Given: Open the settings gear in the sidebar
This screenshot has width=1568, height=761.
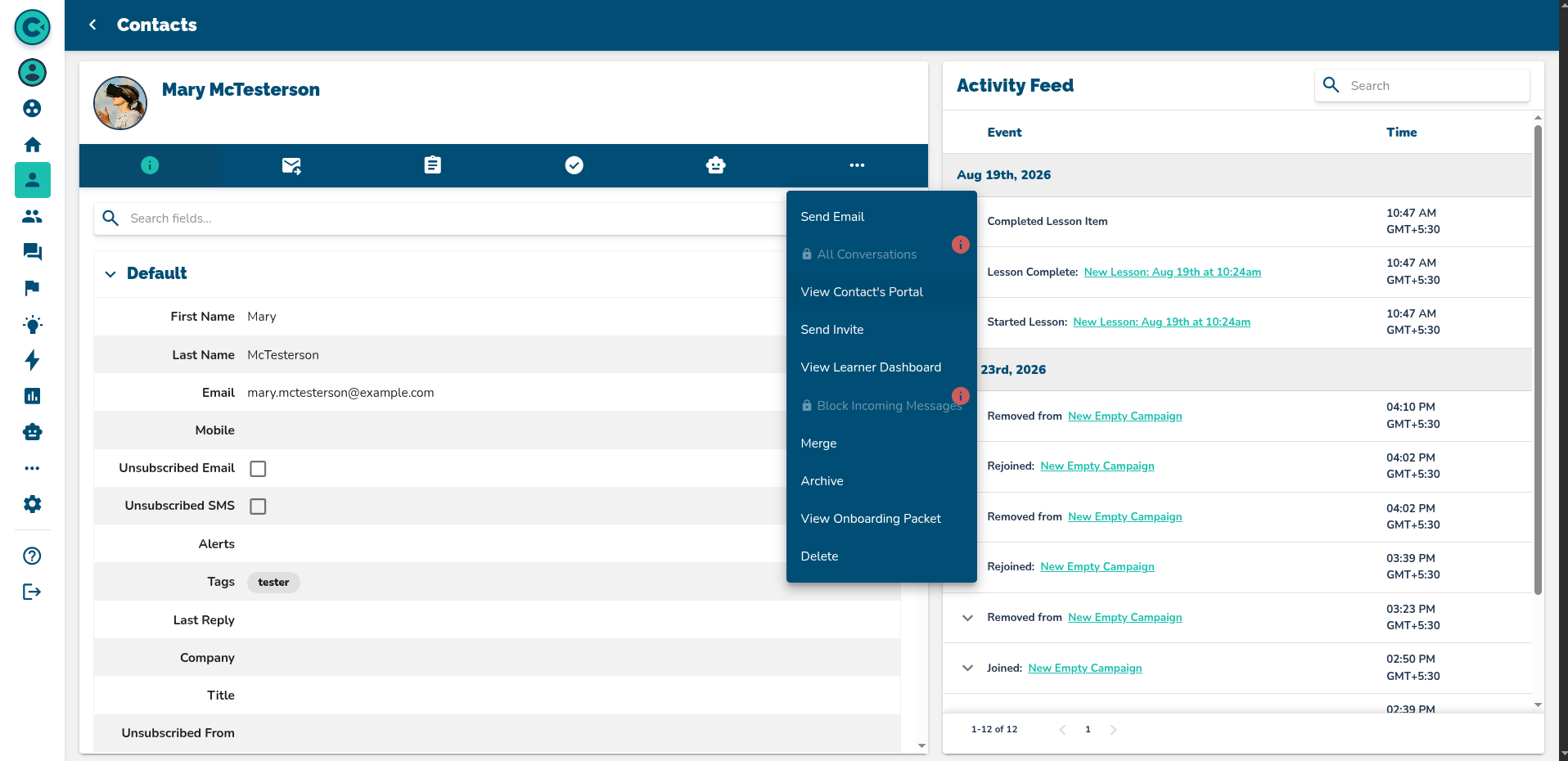Looking at the screenshot, I should tap(32, 504).
